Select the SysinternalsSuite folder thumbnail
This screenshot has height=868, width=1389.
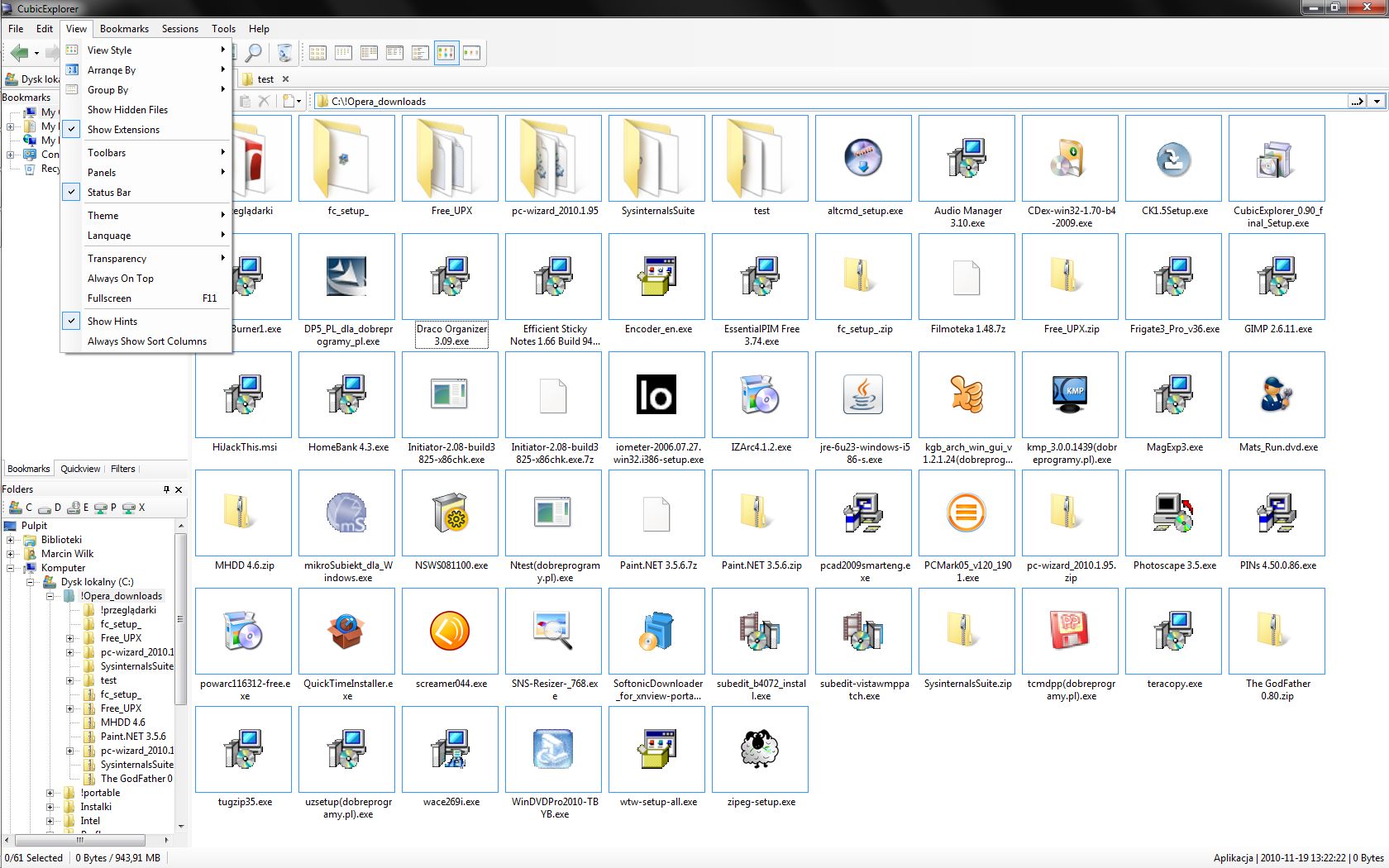(656, 158)
